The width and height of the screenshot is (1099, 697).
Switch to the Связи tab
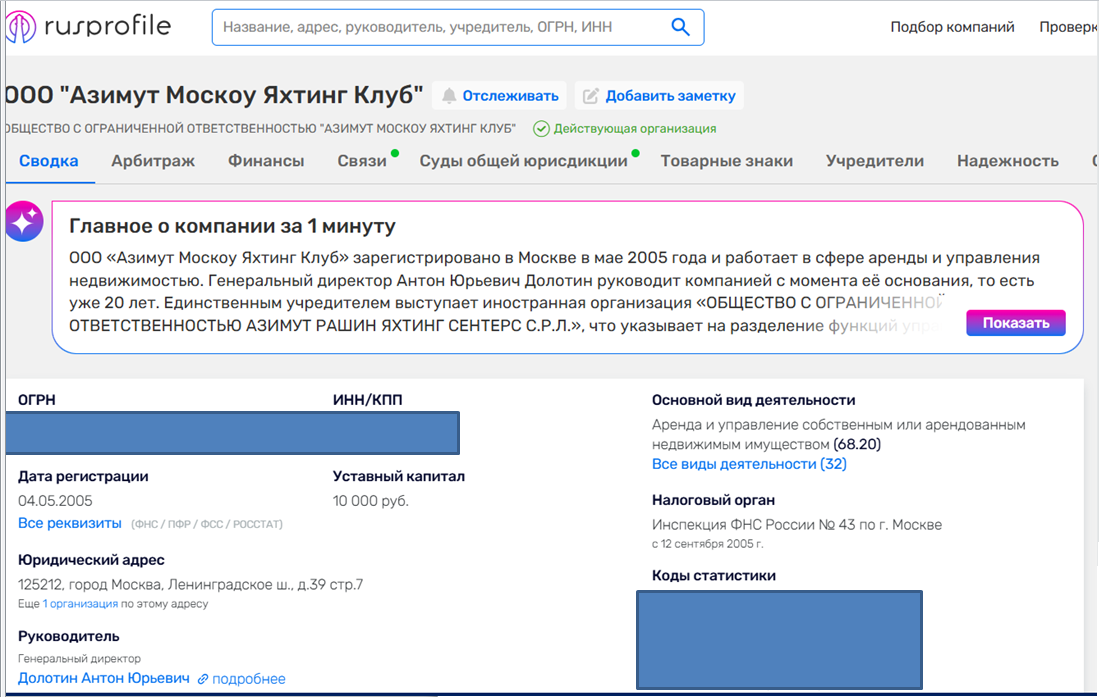click(x=362, y=161)
